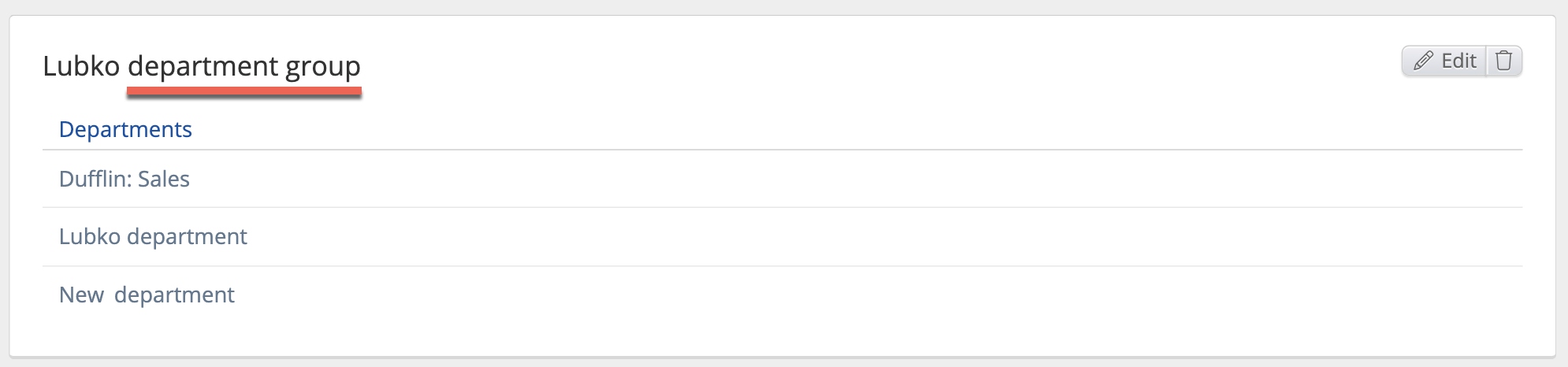Click the Departments column header
The width and height of the screenshot is (1568, 367).
125,129
